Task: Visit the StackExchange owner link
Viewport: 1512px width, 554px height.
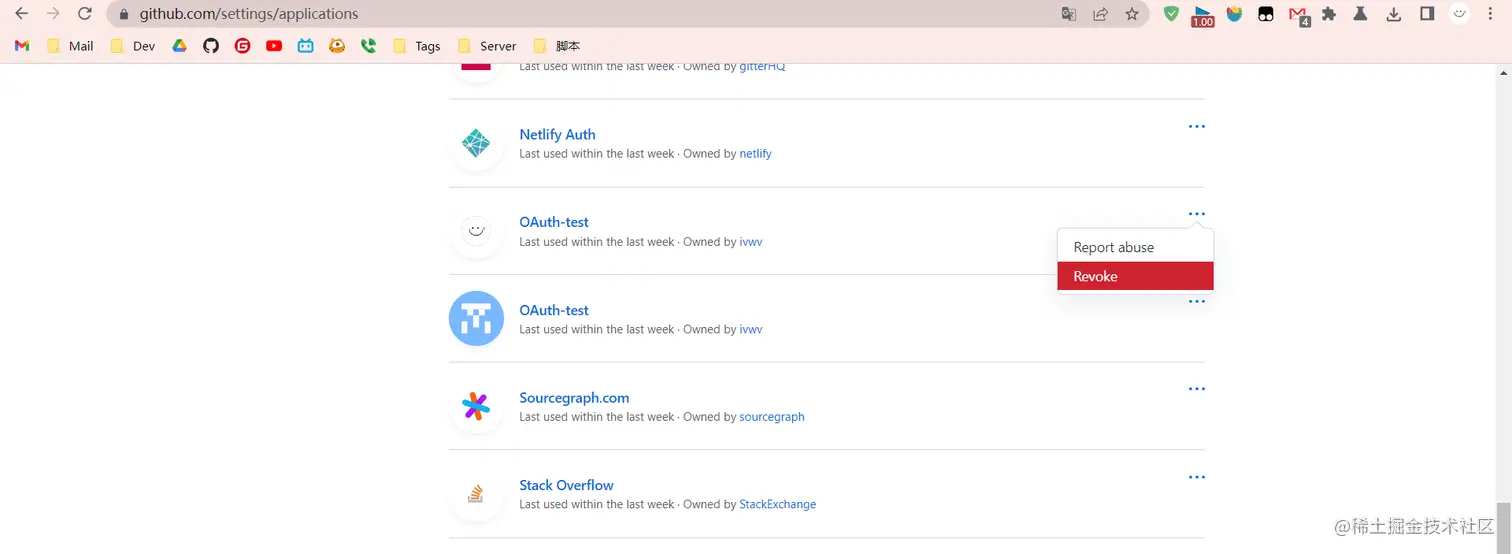Action: click(x=777, y=505)
